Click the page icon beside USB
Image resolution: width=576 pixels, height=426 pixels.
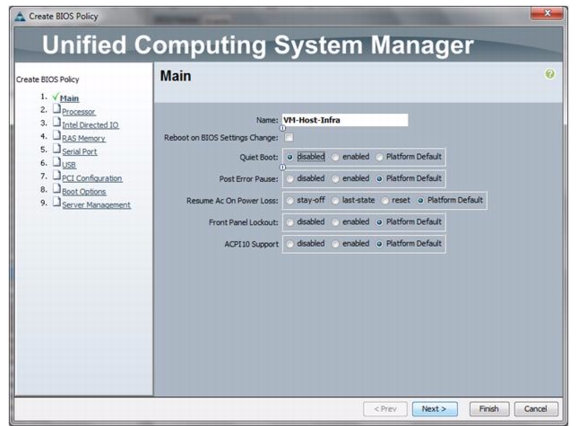[57, 162]
